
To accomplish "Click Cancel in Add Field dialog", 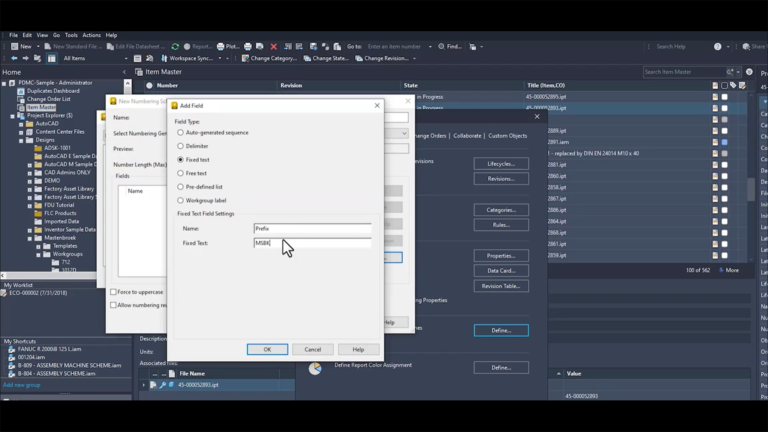I will [312, 349].
